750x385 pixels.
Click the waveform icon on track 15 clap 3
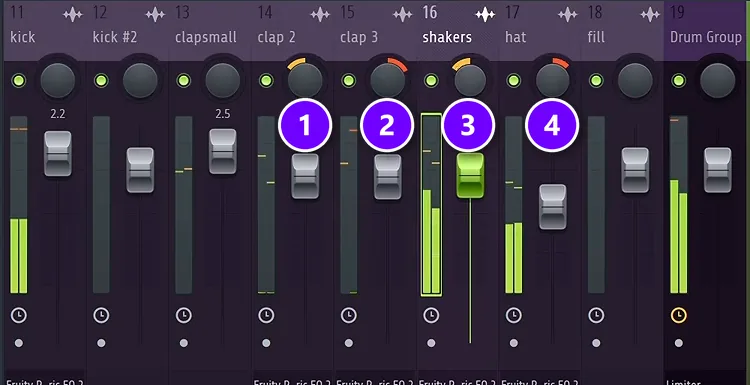(403, 14)
